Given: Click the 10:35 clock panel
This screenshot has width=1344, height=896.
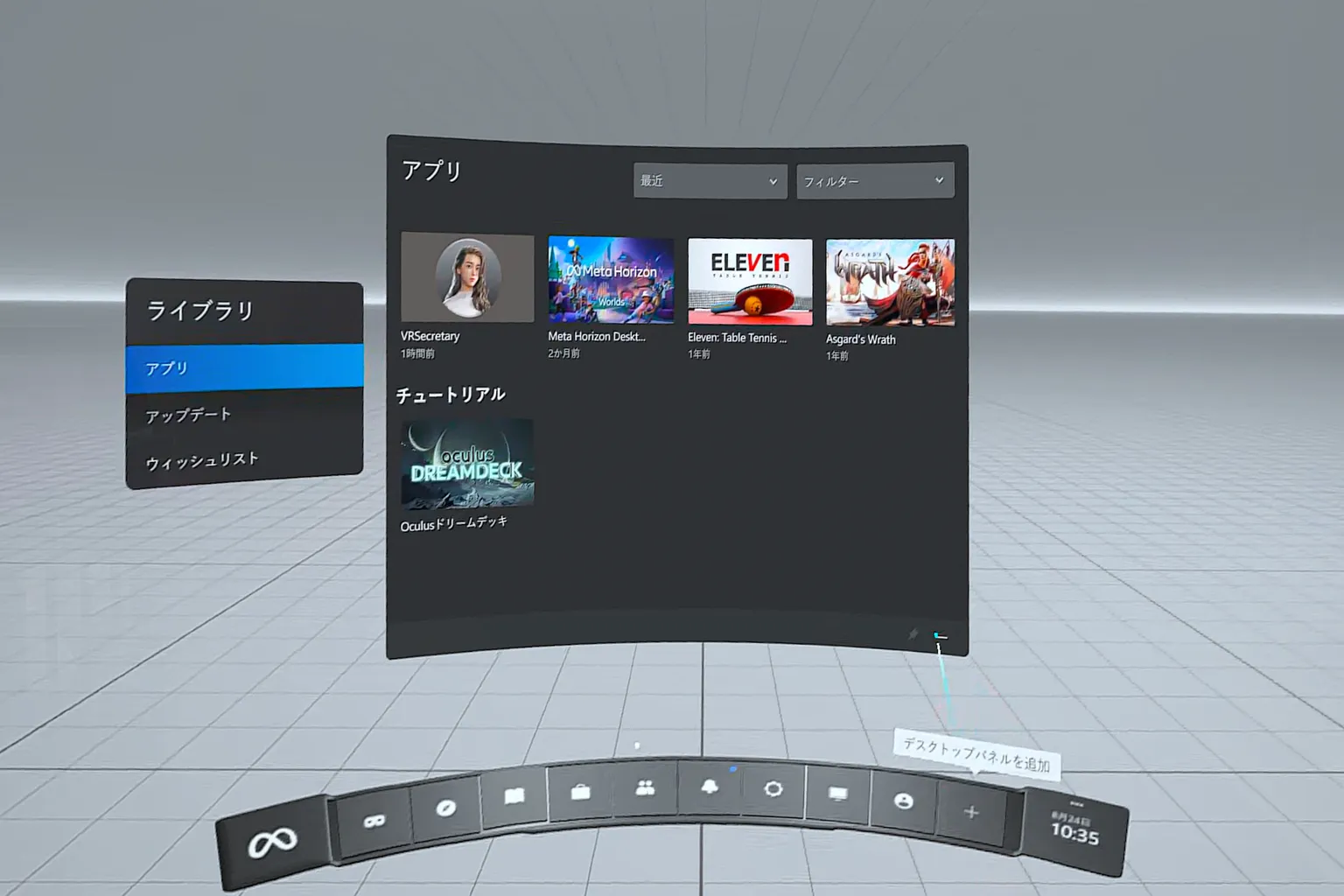Looking at the screenshot, I should pyautogui.click(x=1074, y=829).
